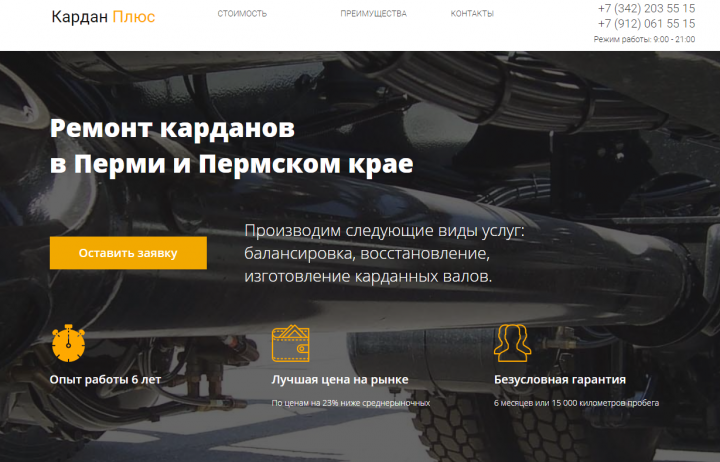The image size is (720, 462).
Task: Select the heading Ремонт карданов
Action: (172, 128)
